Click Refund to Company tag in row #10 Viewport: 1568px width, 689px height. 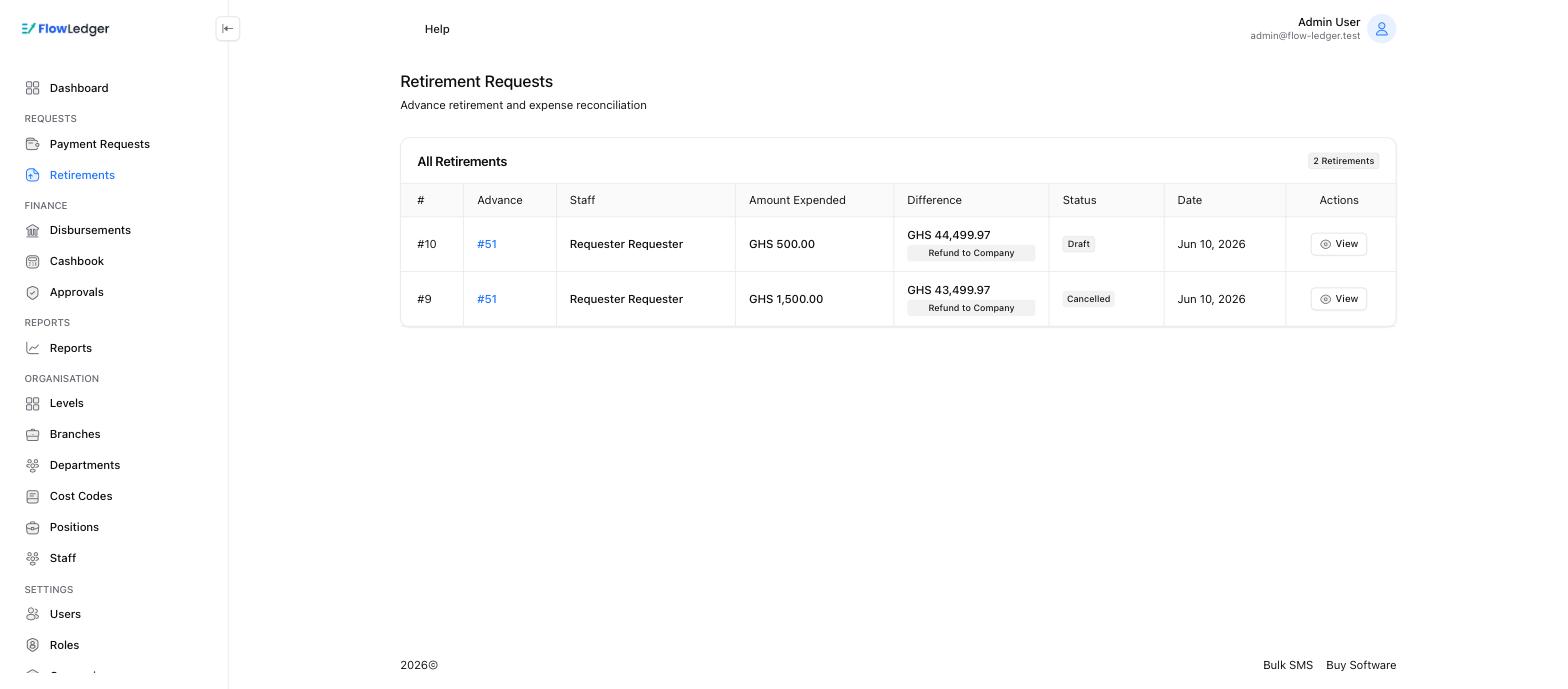point(971,253)
